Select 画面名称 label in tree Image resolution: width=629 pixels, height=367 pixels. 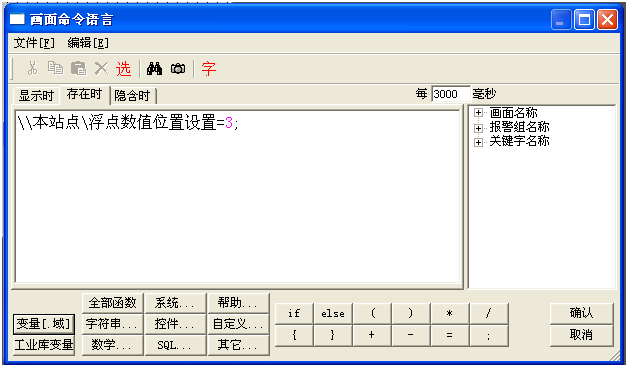(513, 113)
